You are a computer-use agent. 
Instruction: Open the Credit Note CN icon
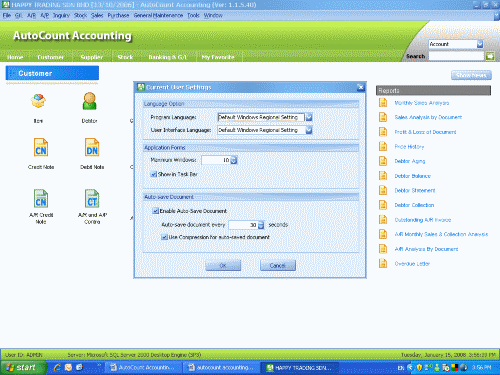(41, 147)
